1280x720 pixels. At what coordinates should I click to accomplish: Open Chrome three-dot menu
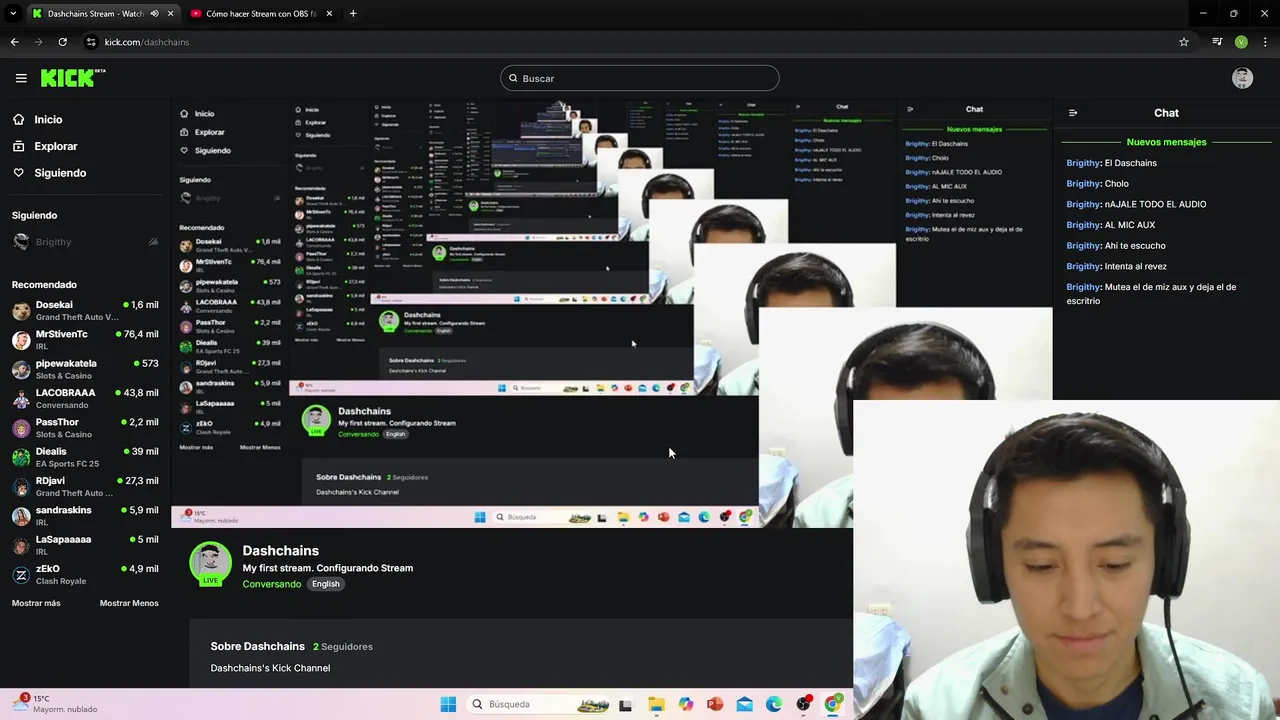point(1265,42)
